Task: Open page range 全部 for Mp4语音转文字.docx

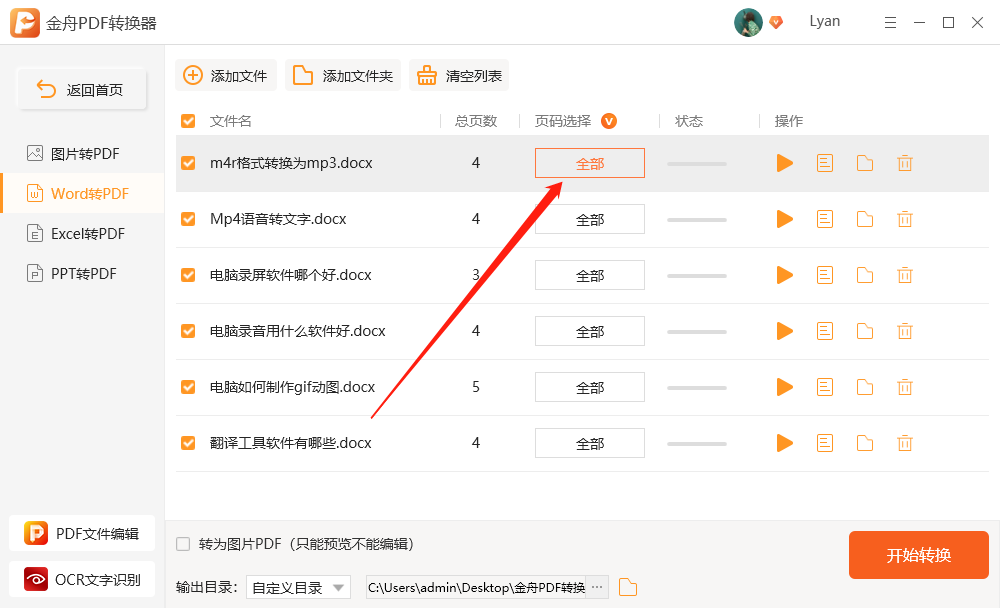Action: click(590, 219)
